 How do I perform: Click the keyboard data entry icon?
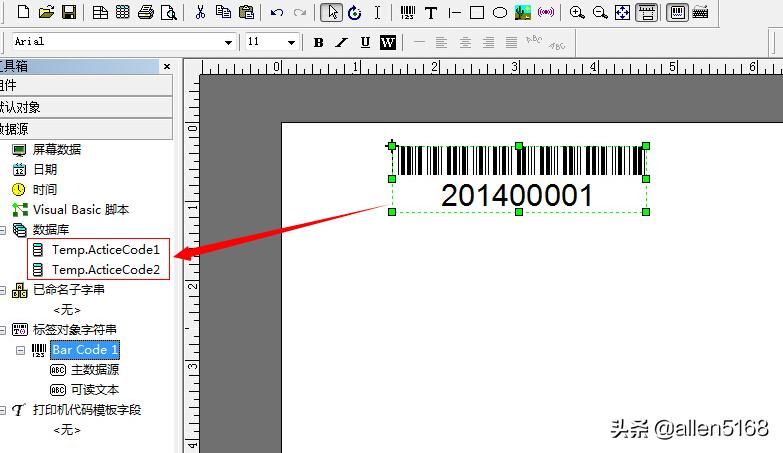point(701,12)
